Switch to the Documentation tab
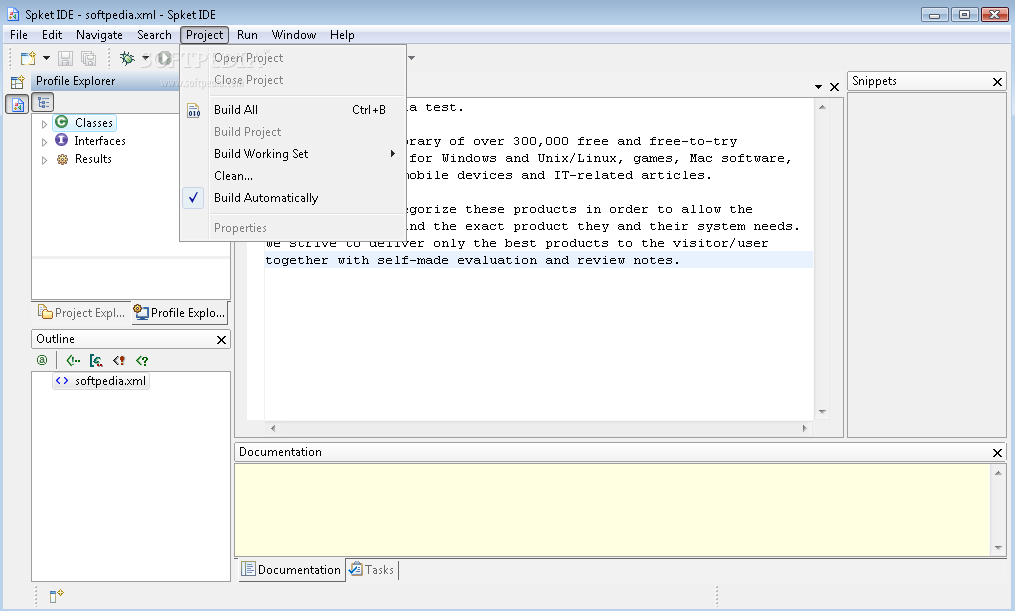Screen dimensions: 1015x611 pyautogui.click(x=291, y=570)
